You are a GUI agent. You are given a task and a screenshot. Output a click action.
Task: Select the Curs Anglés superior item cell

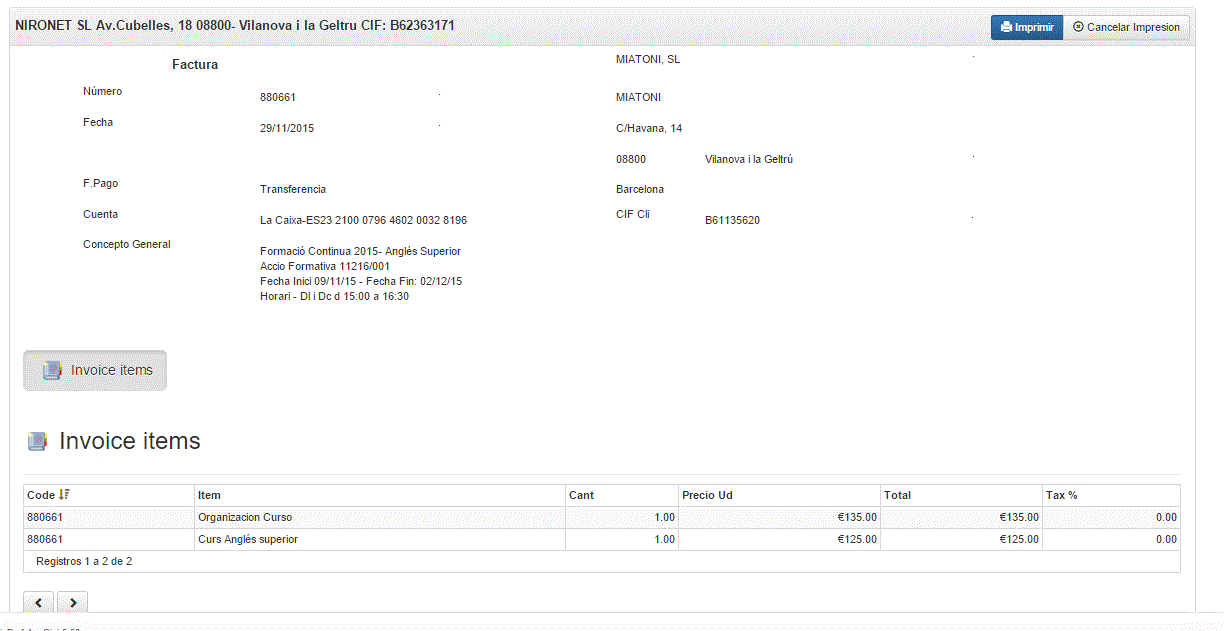[x=380, y=539]
